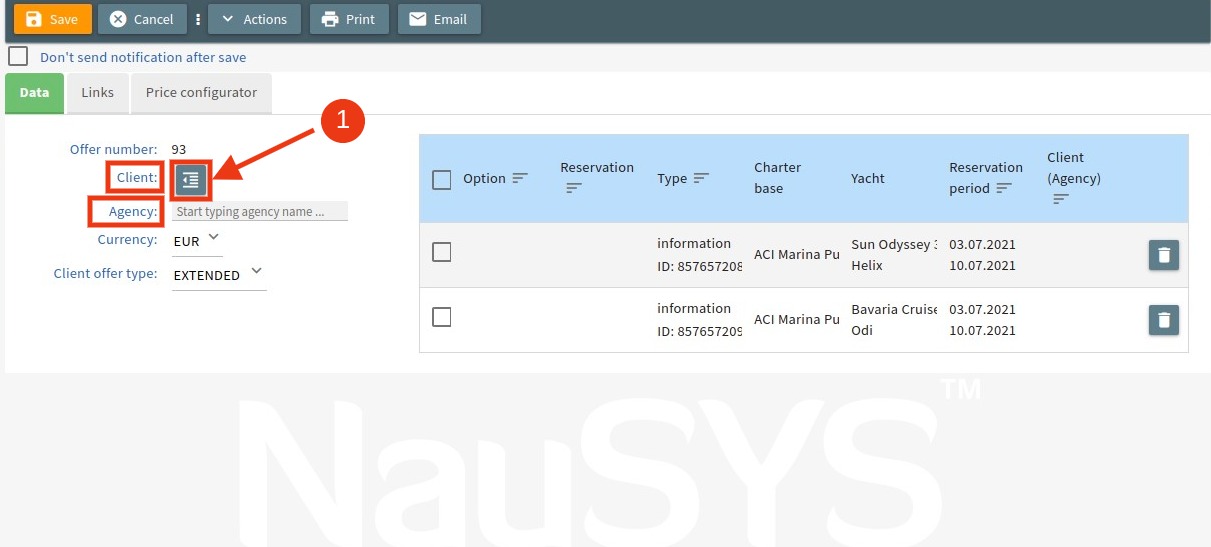Open the Currency EUR dropdown
Screen dimensions: 1211x547
click(x=197, y=240)
